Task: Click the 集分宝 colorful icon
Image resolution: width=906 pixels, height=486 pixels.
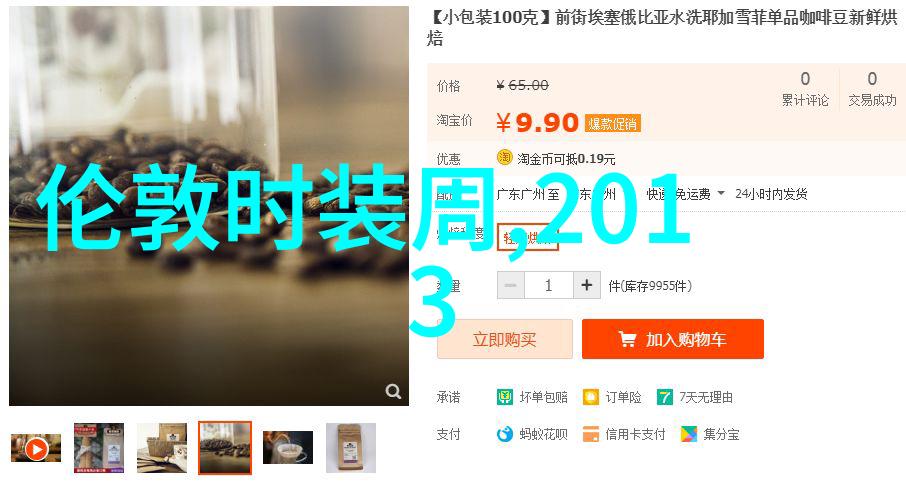Action: 689,434
